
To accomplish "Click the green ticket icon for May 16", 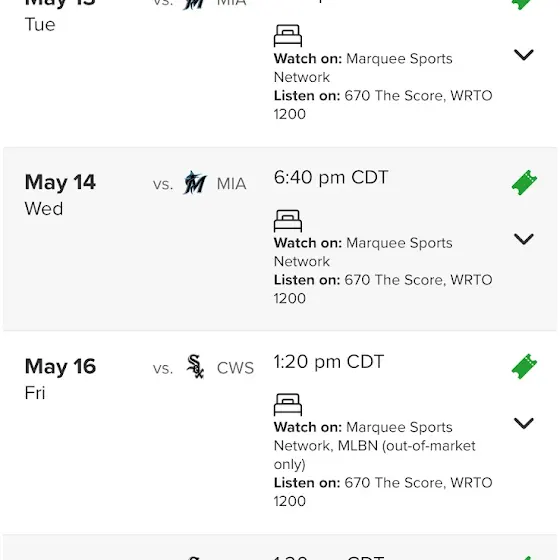I will click(x=524, y=366).
